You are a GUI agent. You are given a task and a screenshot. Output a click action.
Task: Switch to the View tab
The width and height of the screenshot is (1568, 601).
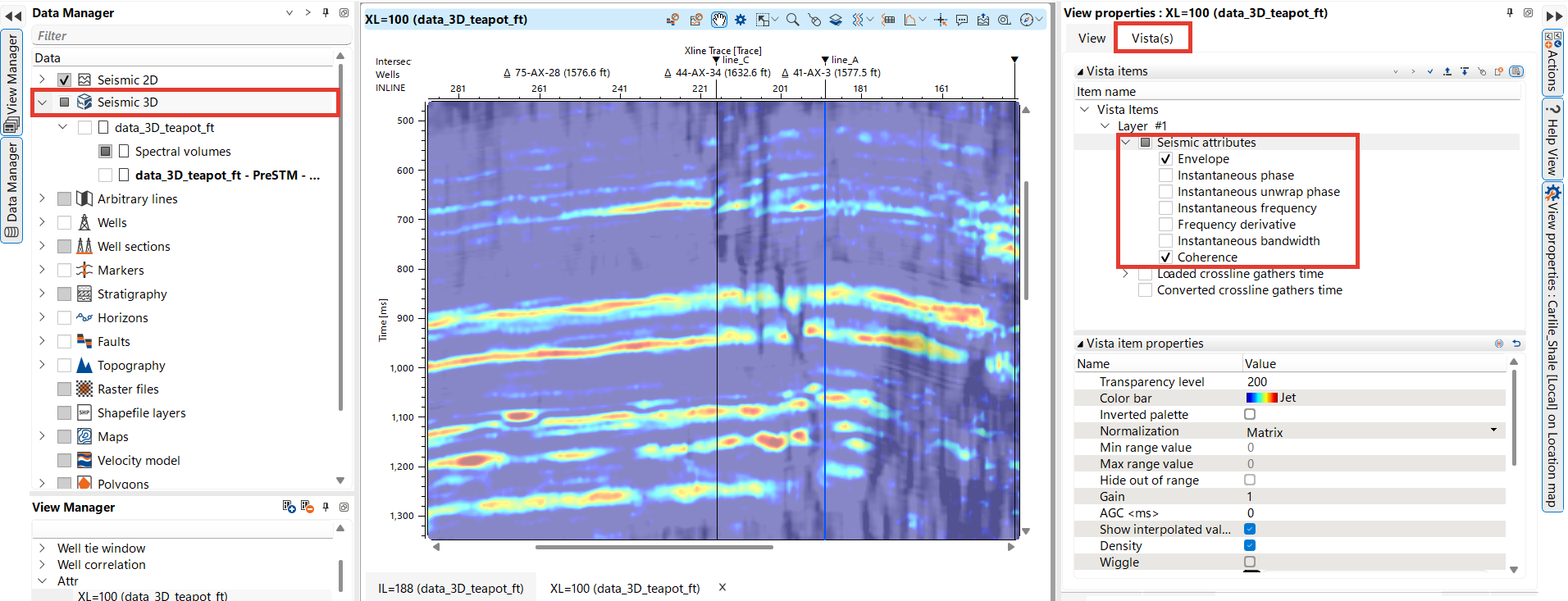pos(1091,39)
